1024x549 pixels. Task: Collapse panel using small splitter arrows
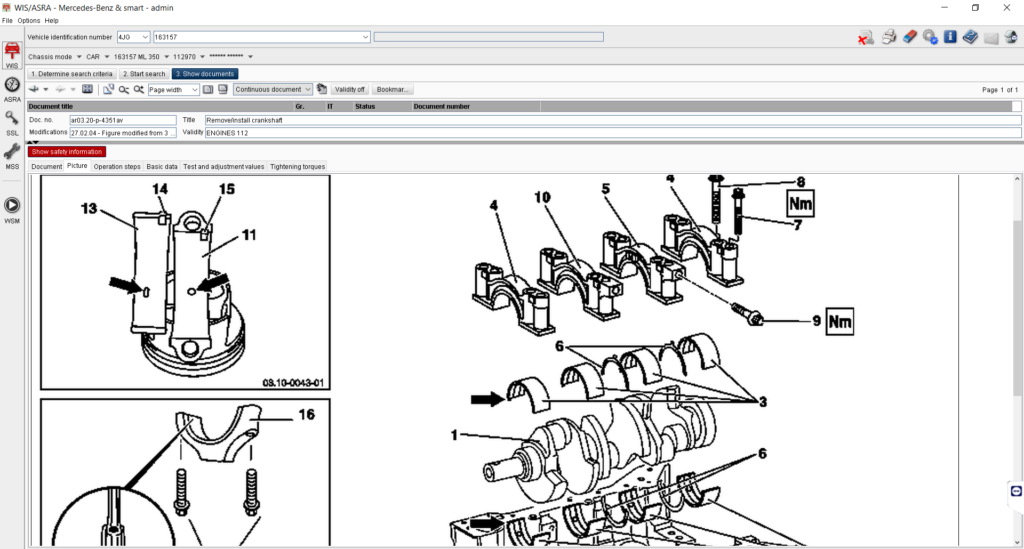(33, 142)
